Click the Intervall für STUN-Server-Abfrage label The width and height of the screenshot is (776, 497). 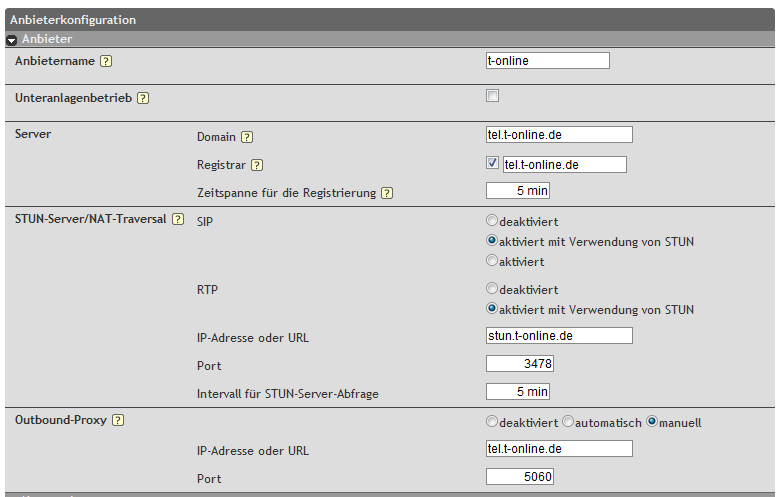pos(288,394)
